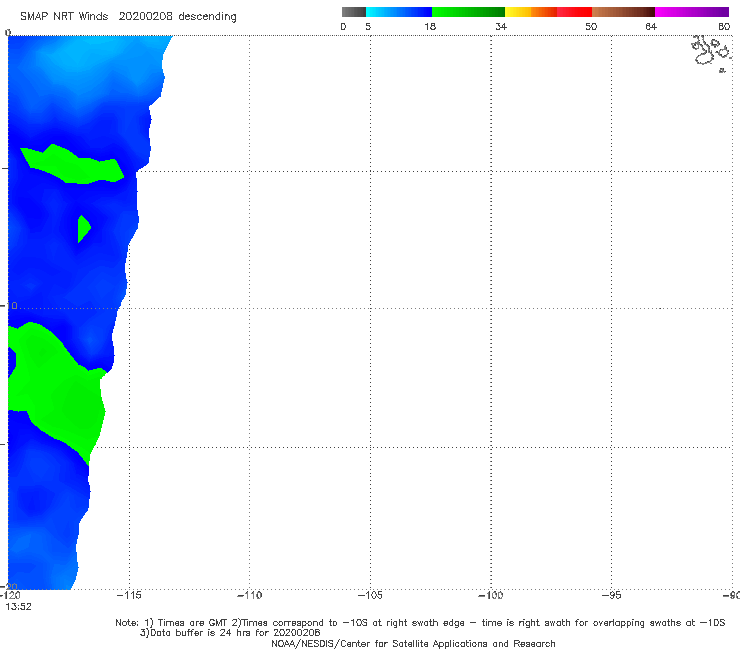
Task: Click the longitude label '-105'
Action: point(370,595)
